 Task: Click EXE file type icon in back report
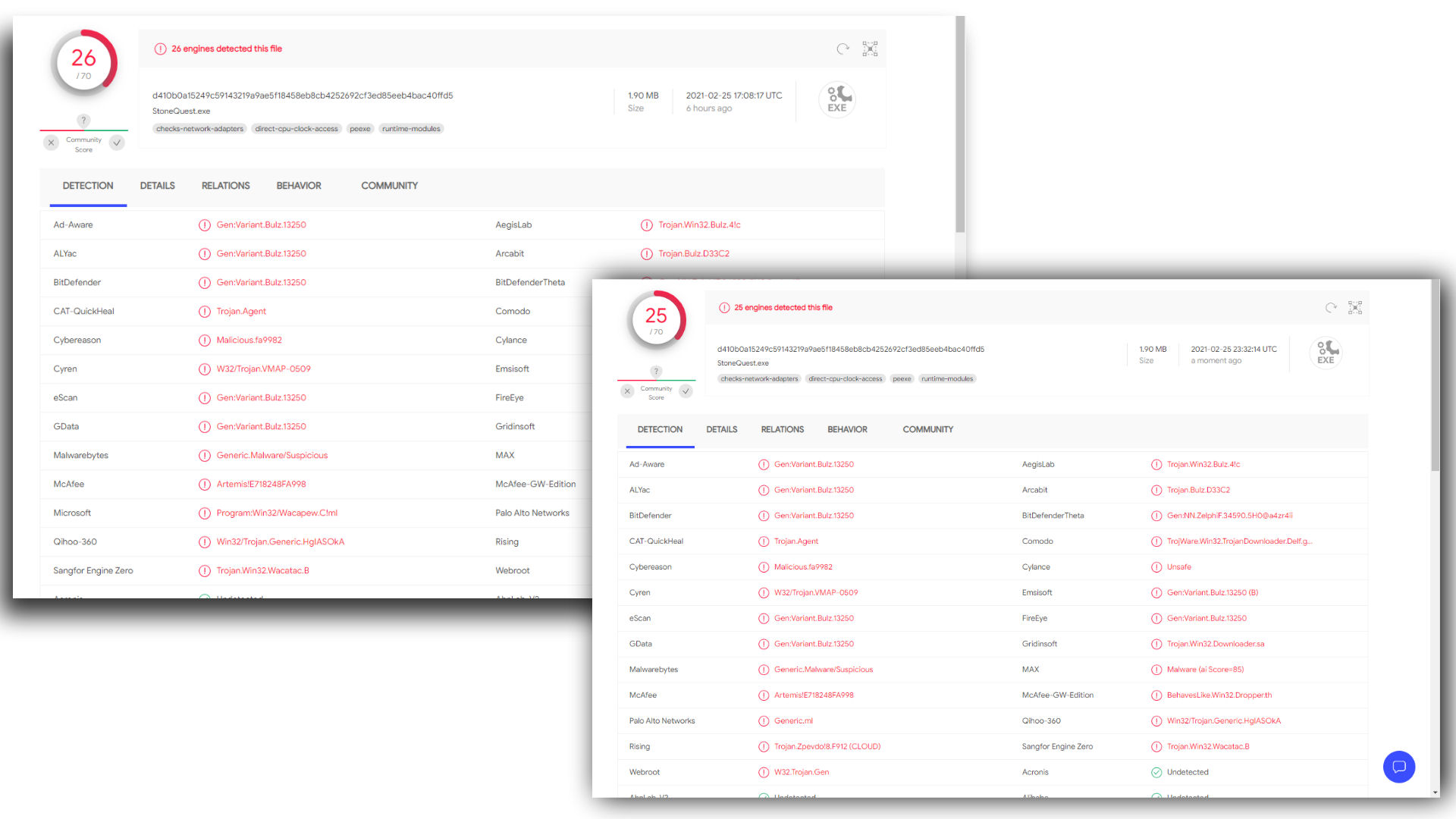click(x=837, y=99)
